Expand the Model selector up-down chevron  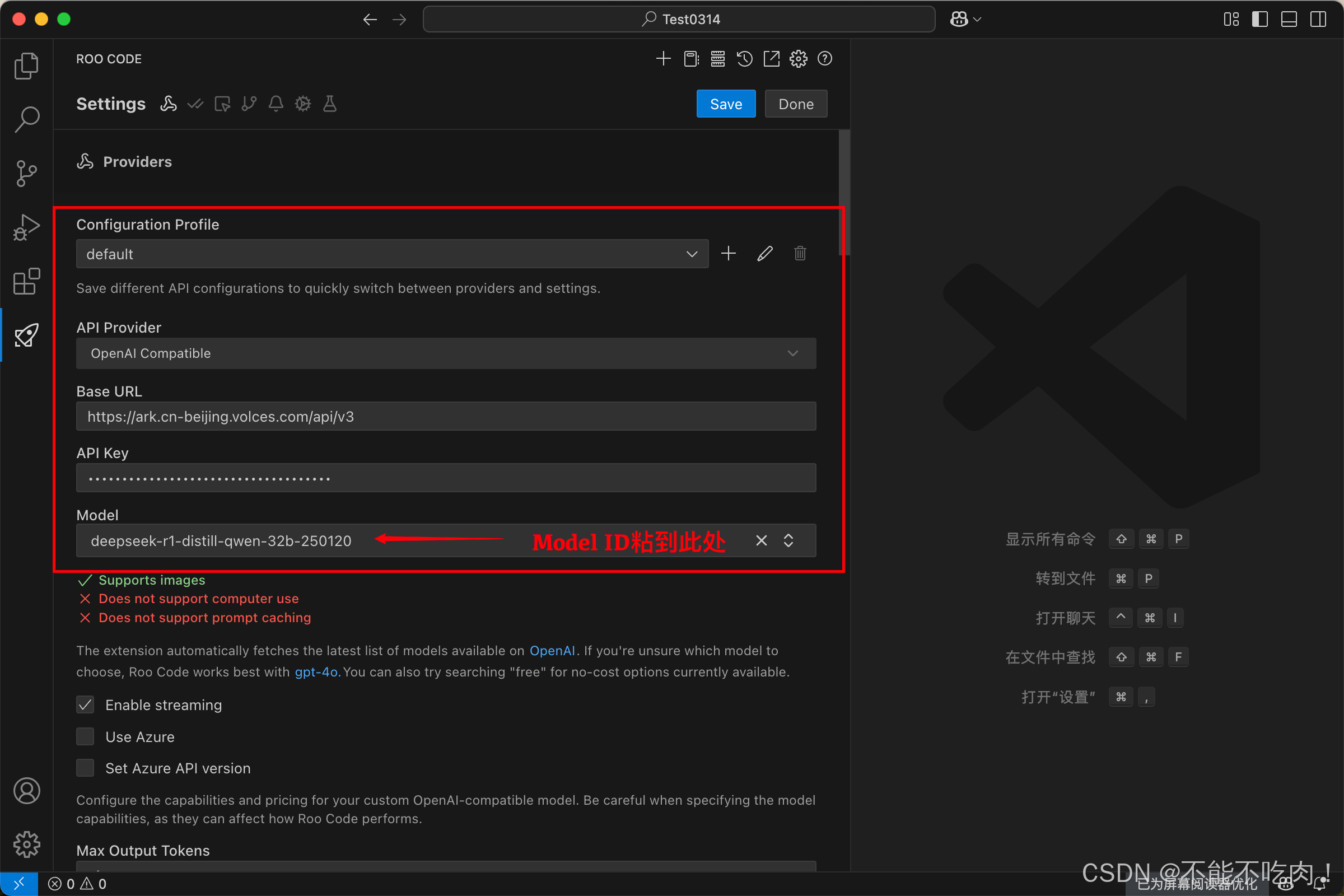tap(788, 540)
